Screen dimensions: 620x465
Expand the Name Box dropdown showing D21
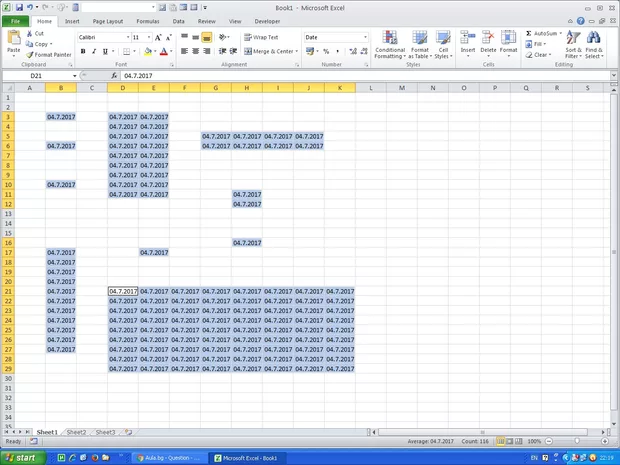(74, 76)
